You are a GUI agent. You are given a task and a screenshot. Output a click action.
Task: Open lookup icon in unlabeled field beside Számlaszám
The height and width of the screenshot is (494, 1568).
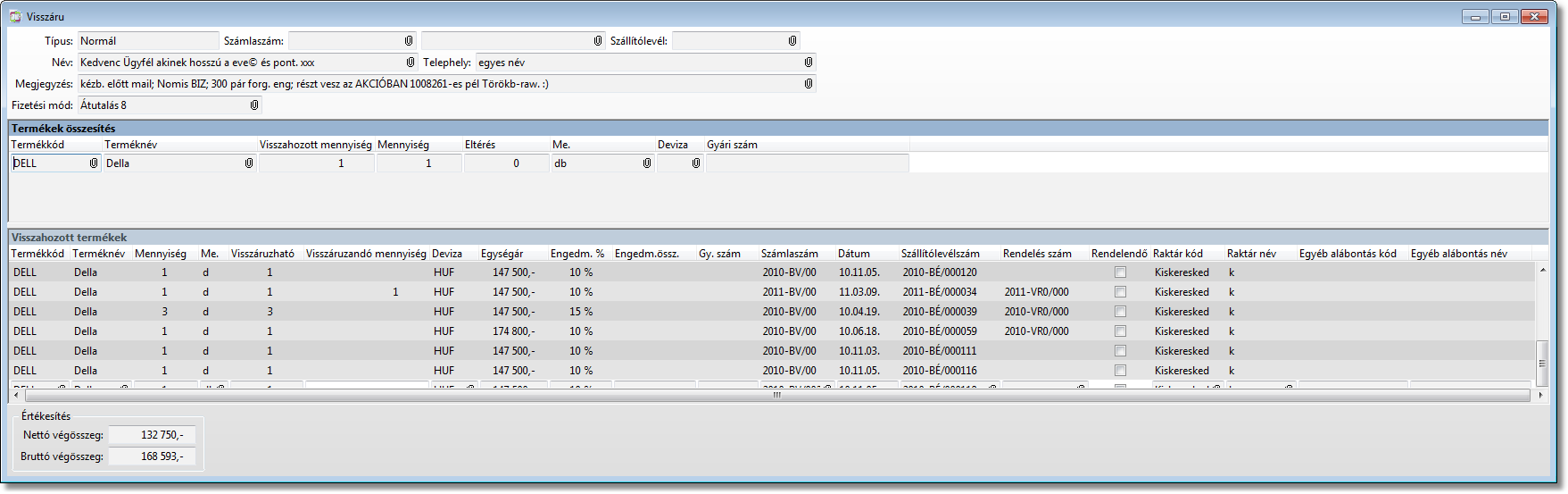coord(598,41)
